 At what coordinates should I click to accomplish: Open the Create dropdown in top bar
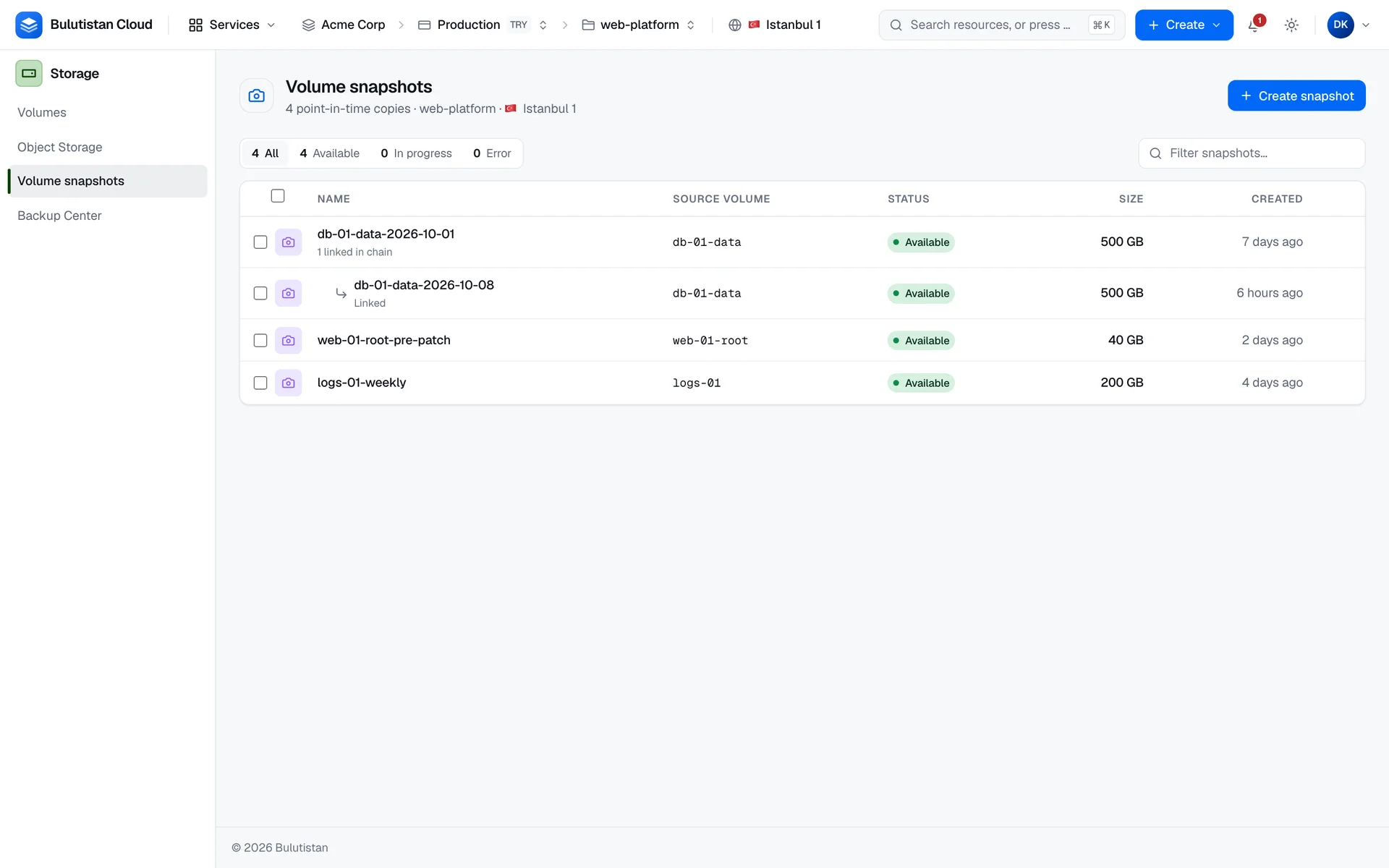click(x=1184, y=25)
